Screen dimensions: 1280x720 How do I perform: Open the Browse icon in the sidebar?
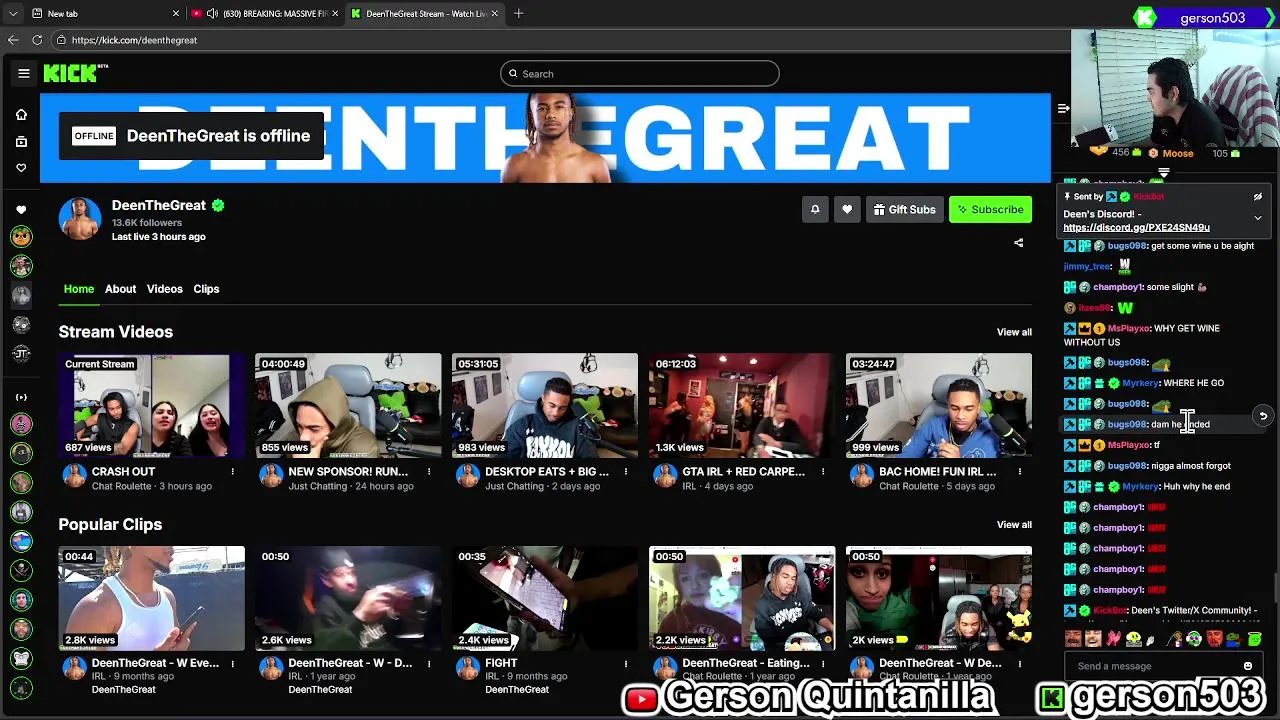coord(21,141)
